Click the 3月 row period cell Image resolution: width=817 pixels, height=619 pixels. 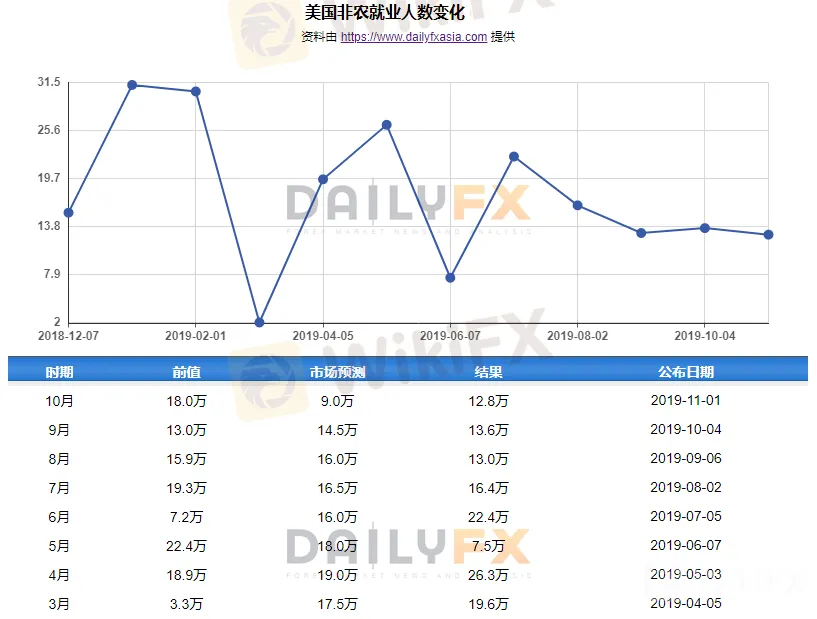59,604
